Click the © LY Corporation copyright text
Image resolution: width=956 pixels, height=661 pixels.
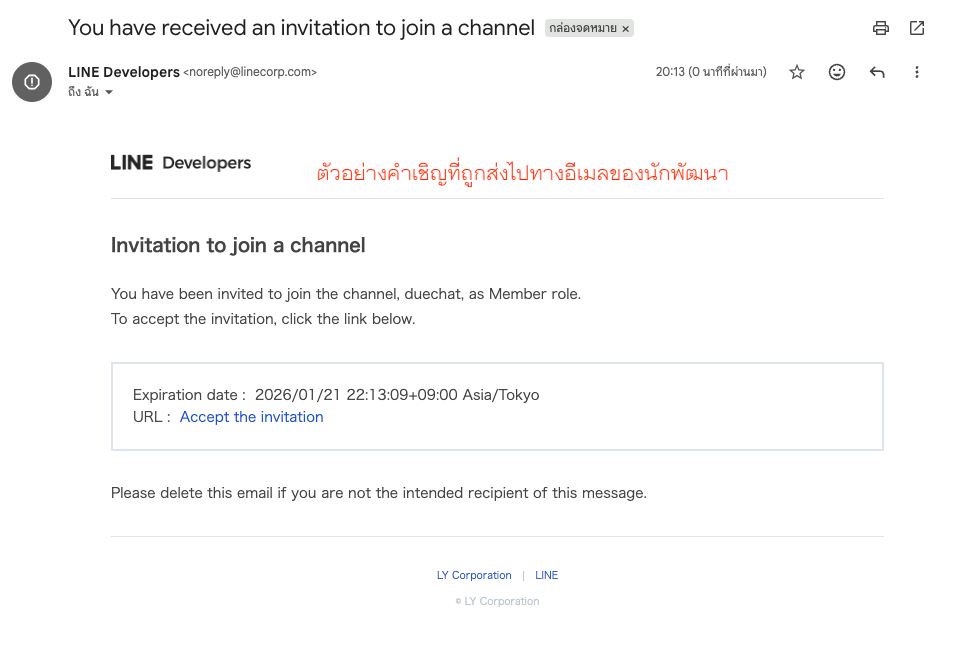coord(498,601)
